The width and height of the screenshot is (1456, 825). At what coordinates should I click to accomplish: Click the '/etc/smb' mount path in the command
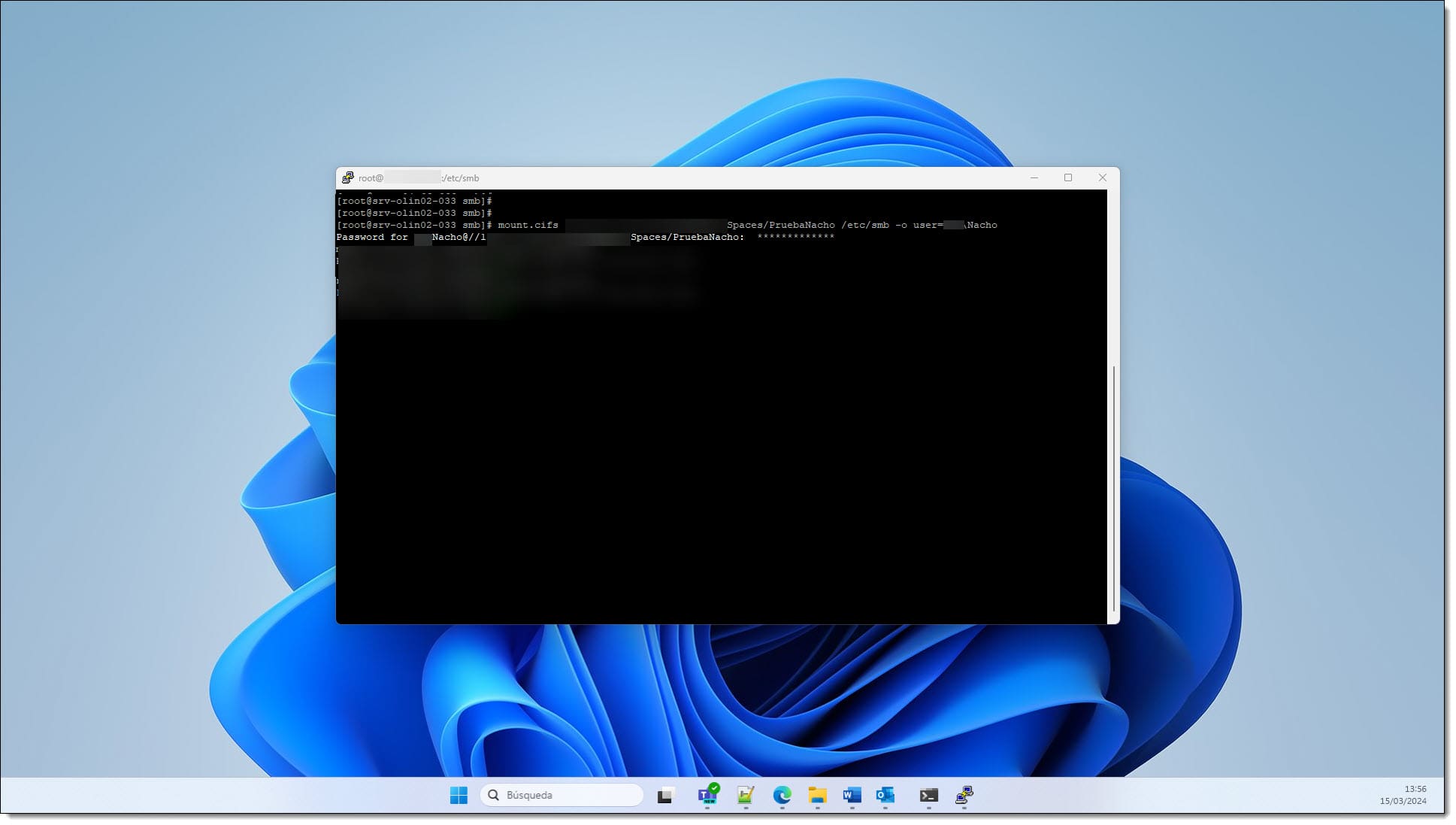point(864,225)
